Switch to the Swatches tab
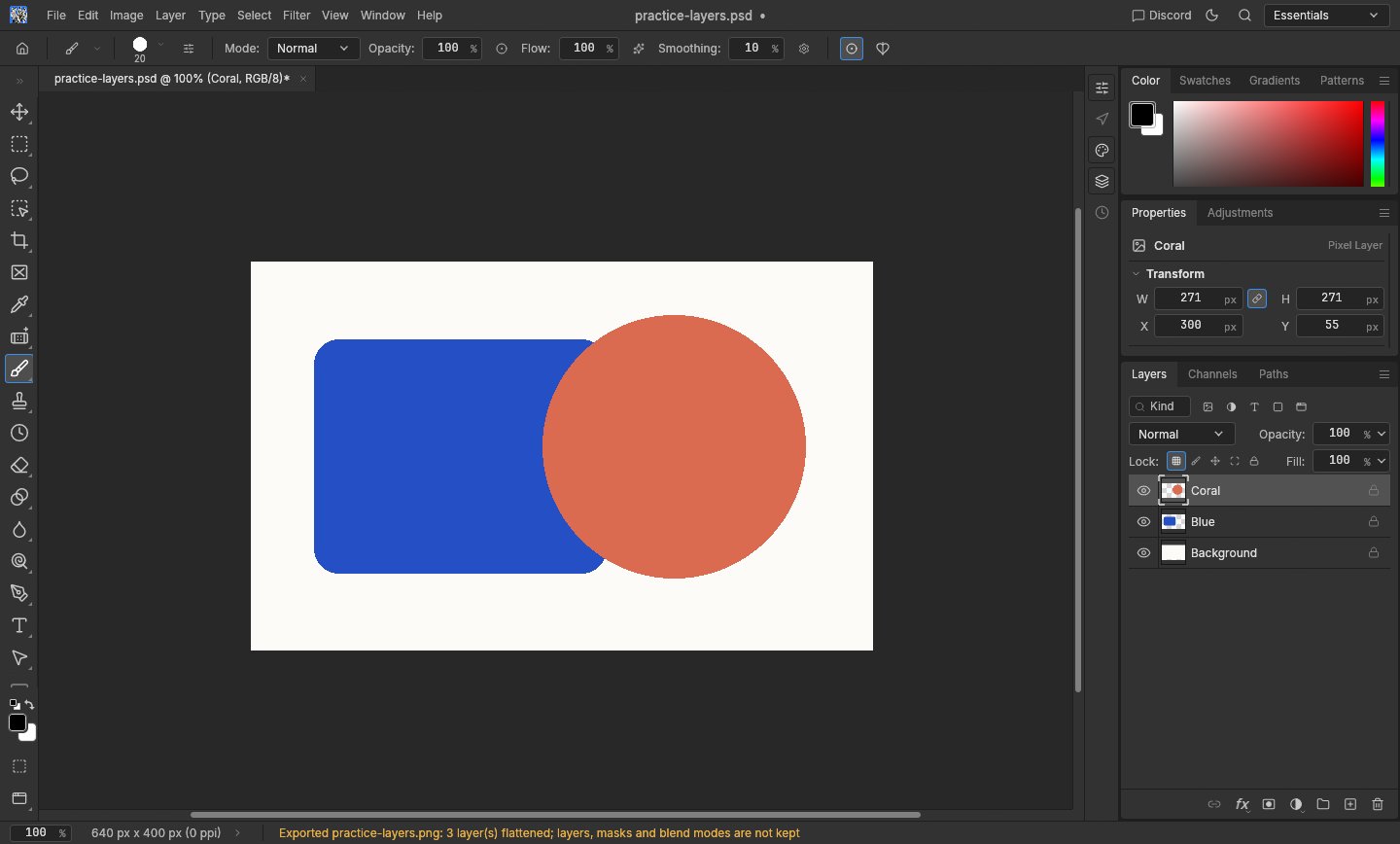The image size is (1400, 844). 1205,81
